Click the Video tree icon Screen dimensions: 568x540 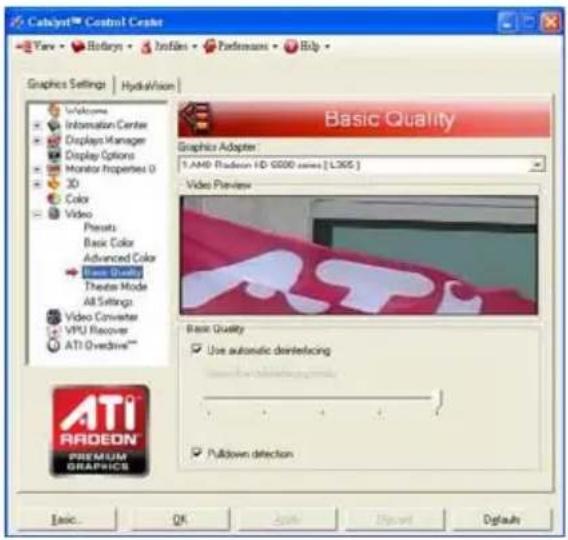(54, 213)
